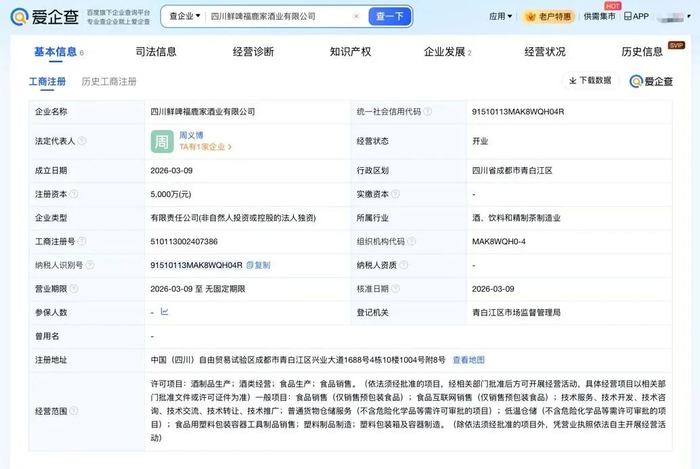Select 四川省成都市青白江区 region value
This screenshot has height=469, width=700.
click(x=512, y=170)
